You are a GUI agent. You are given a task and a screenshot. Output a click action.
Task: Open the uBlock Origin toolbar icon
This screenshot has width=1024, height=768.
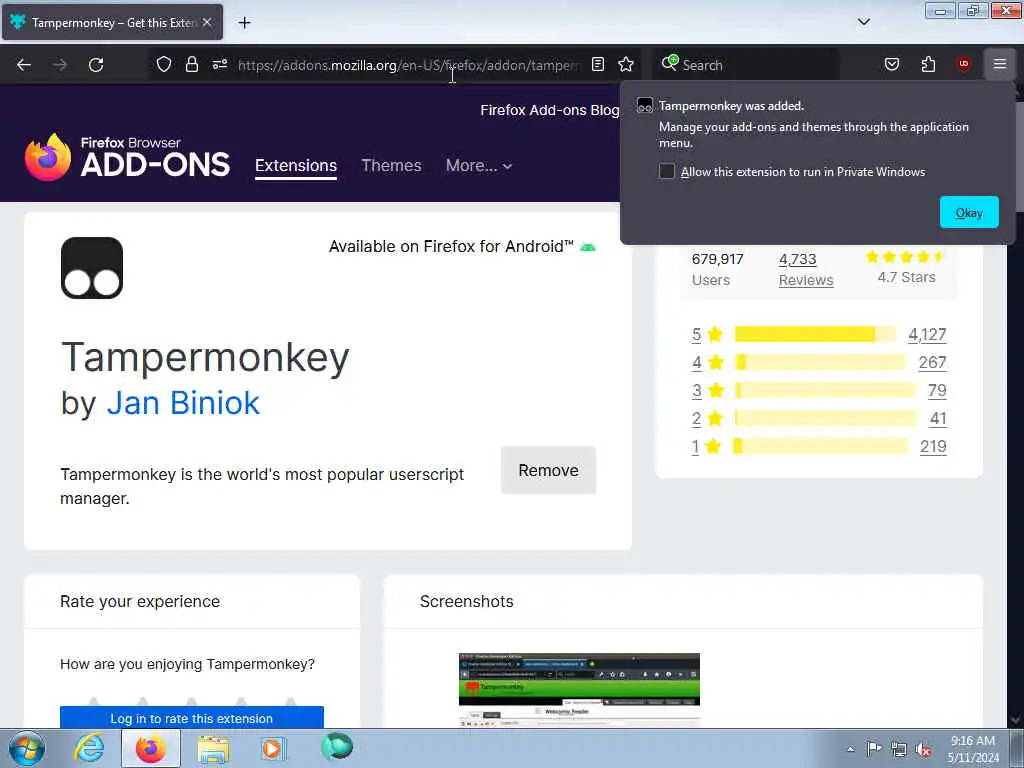click(x=963, y=64)
